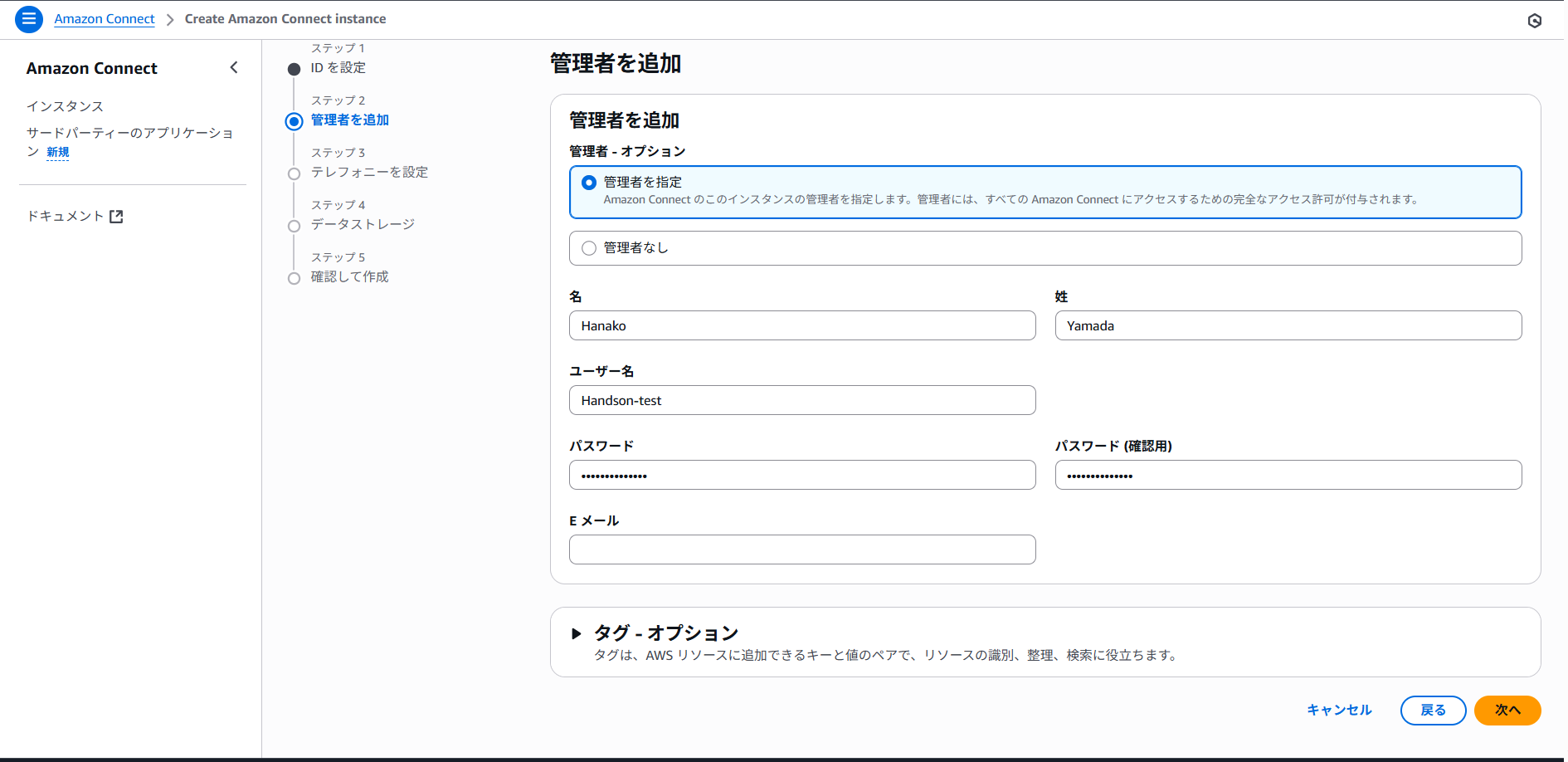Viewport: 1568px width, 762px height.
Task: Click the ユーザー名 field containing Handson-test
Action: tap(801, 400)
